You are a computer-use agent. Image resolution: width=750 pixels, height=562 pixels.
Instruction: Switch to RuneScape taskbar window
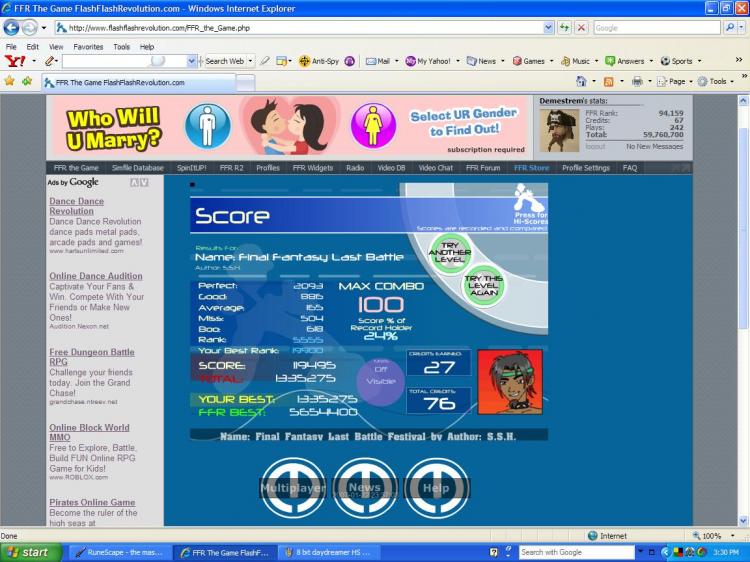121,552
